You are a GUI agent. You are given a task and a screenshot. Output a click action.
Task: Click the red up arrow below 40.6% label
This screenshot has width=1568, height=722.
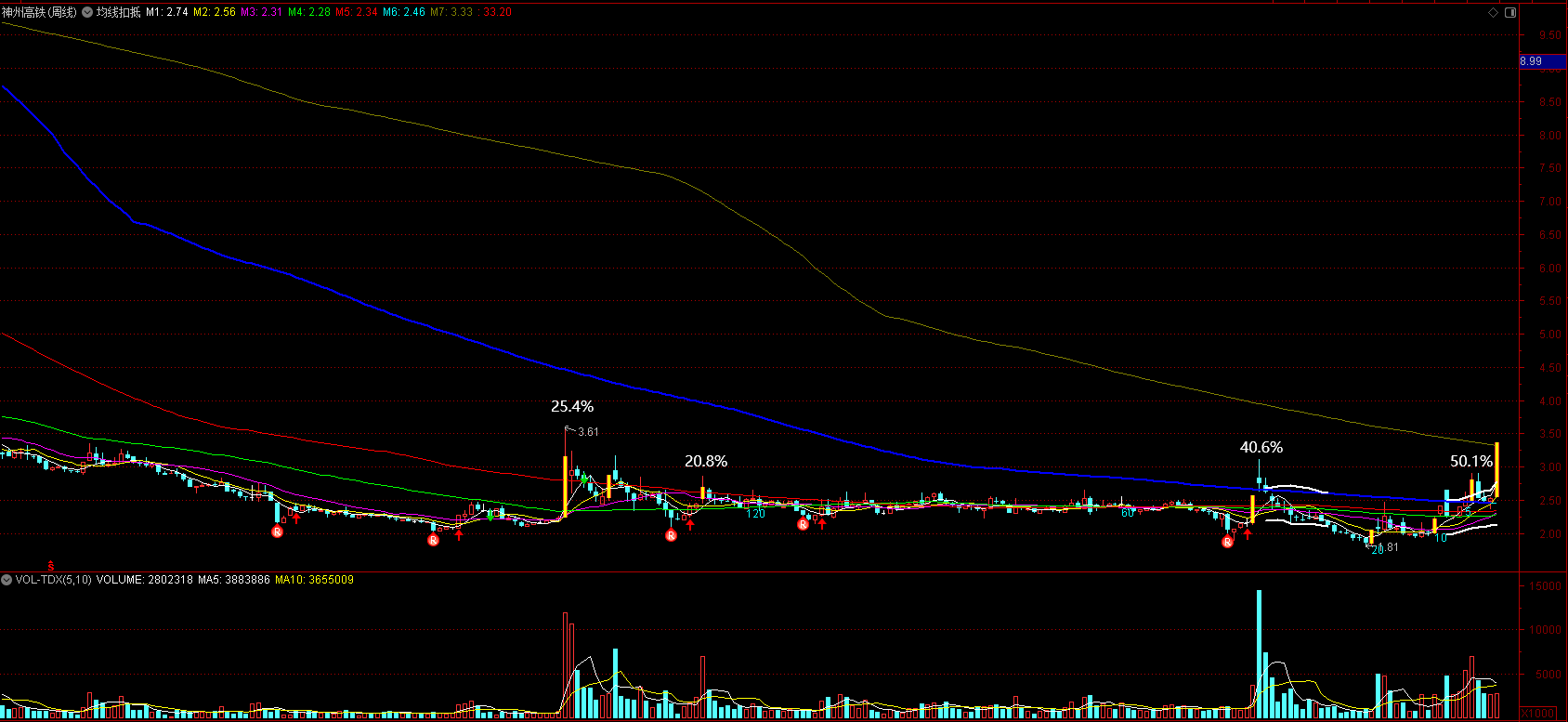1248,533
